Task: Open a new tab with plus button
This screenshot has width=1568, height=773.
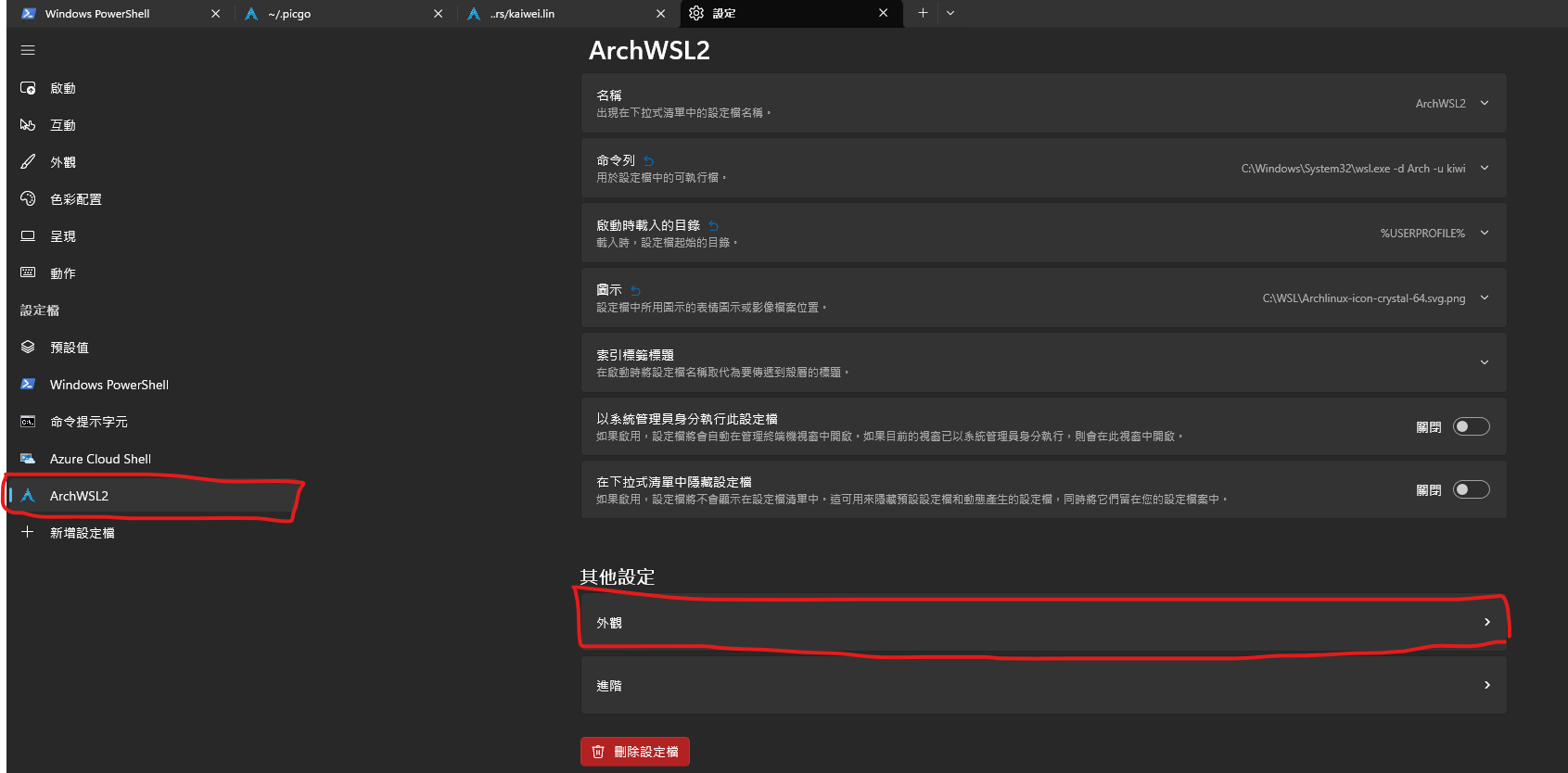Action: pyautogui.click(x=923, y=13)
